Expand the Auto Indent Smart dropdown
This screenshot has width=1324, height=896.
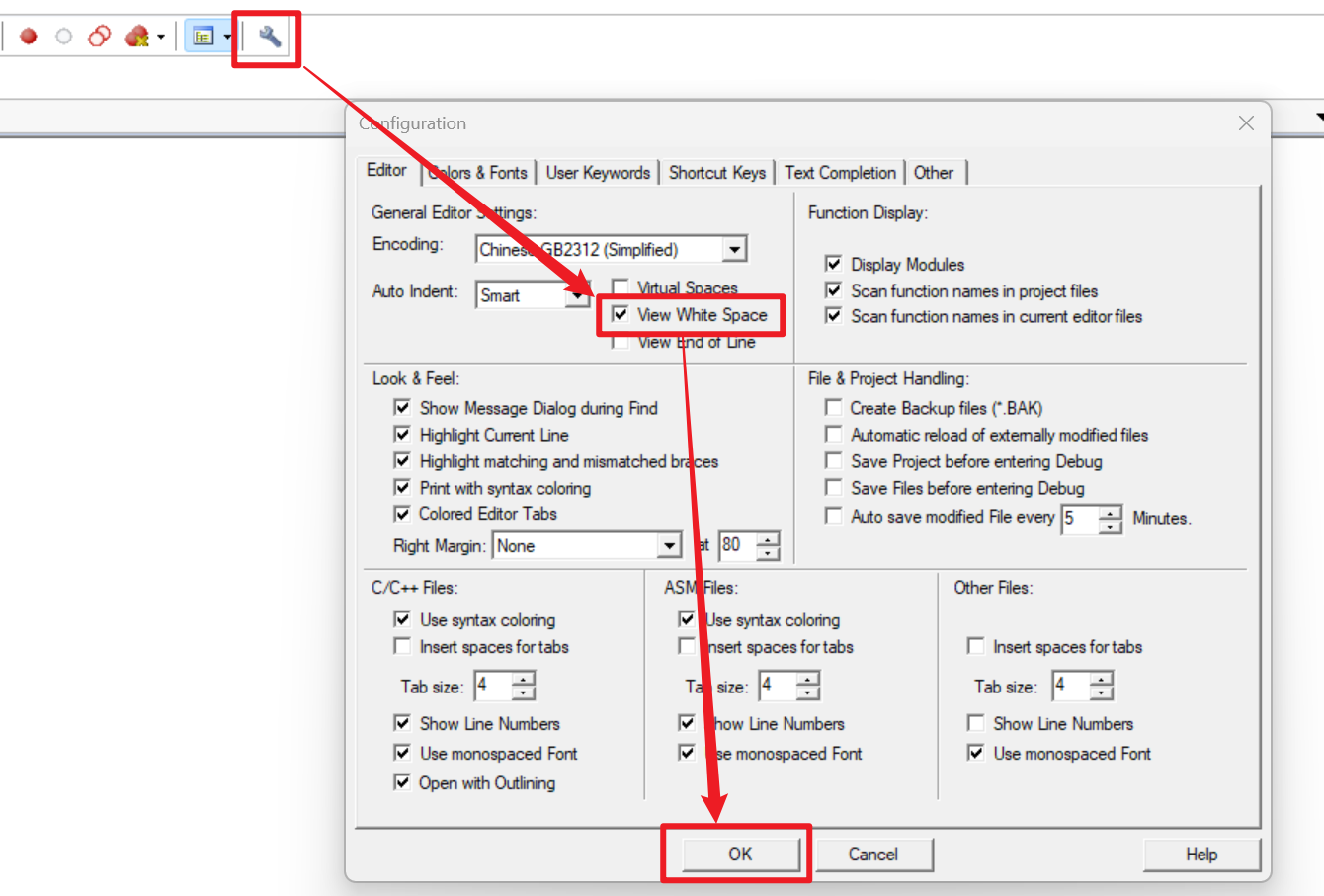[577, 295]
